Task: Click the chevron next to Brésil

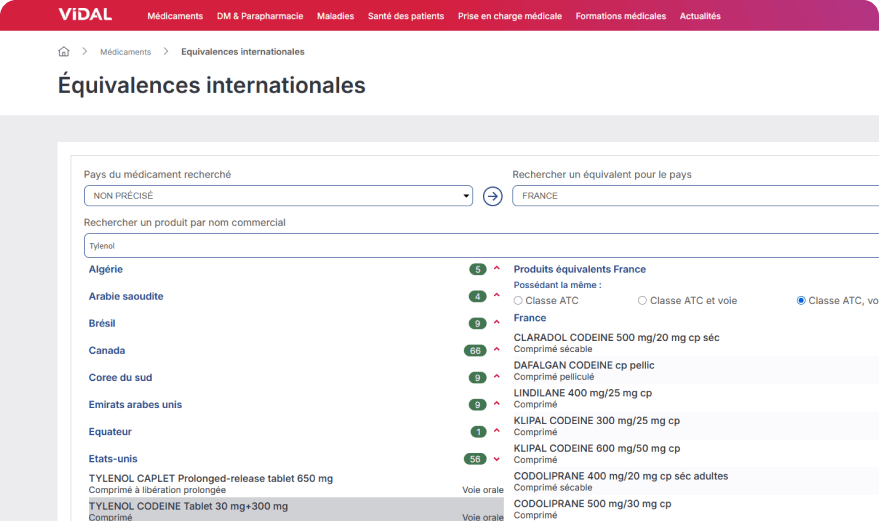Action: coord(497,322)
